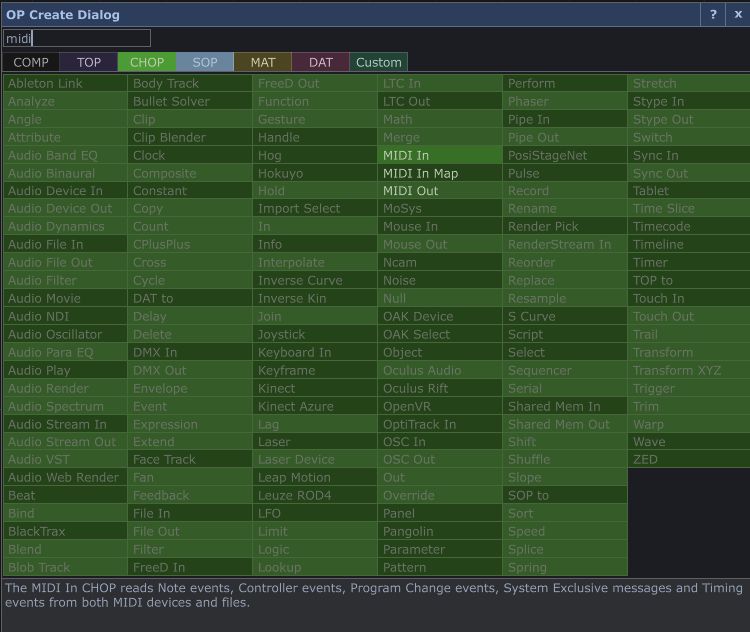Select the SOP to operator
The height and width of the screenshot is (632, 750).
click(565, 495)
